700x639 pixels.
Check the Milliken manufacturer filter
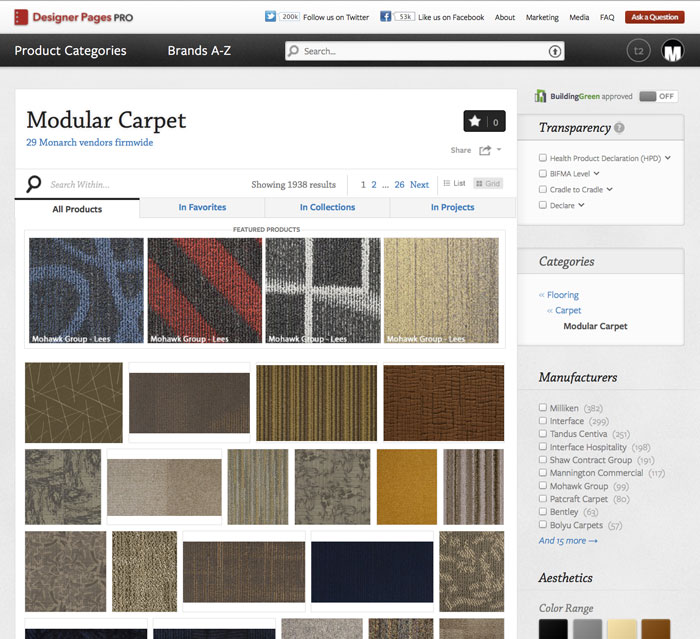543,407
